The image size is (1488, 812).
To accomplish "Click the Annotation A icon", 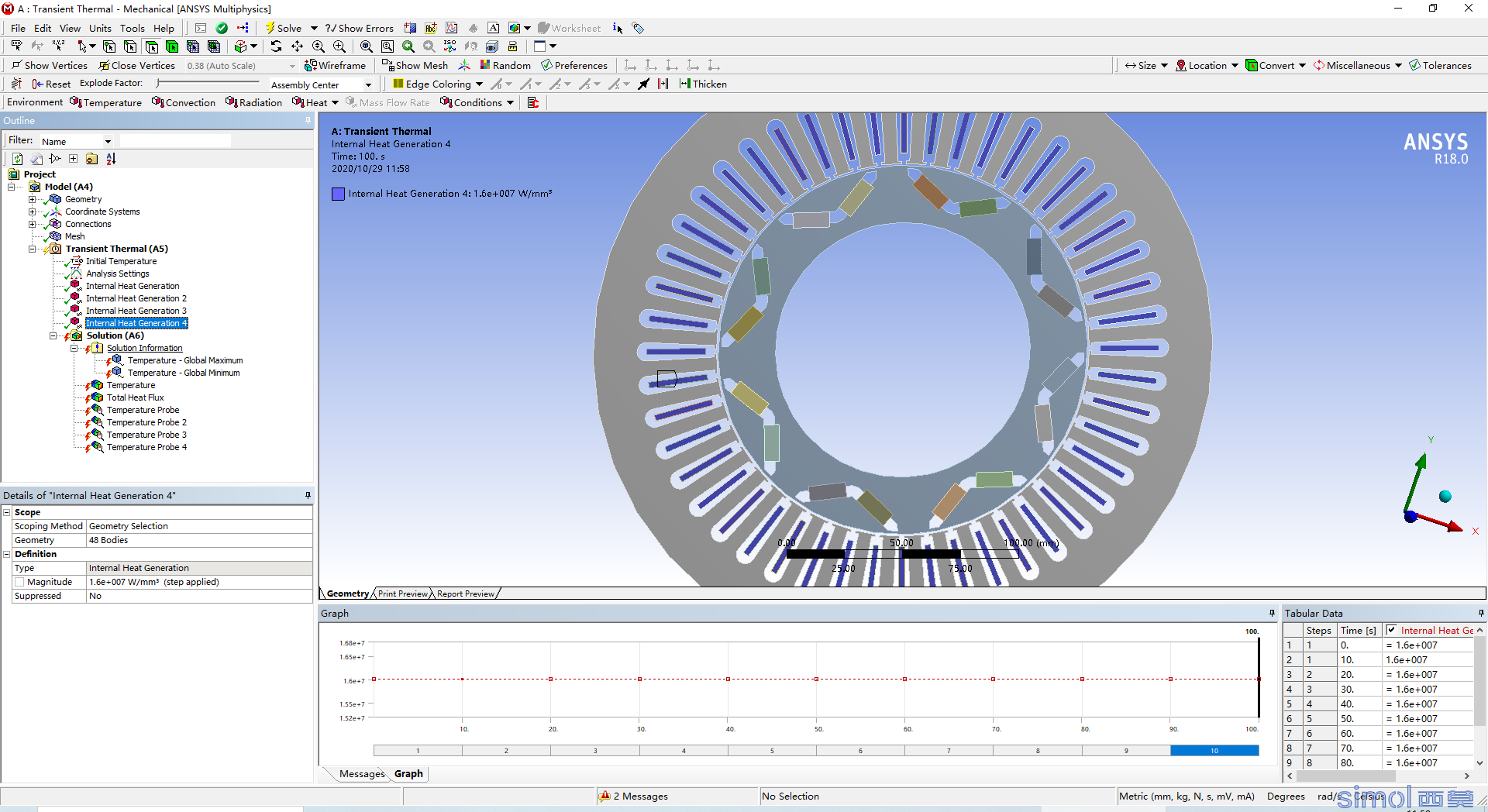I will pyautogui.click(x=494, y=28).
